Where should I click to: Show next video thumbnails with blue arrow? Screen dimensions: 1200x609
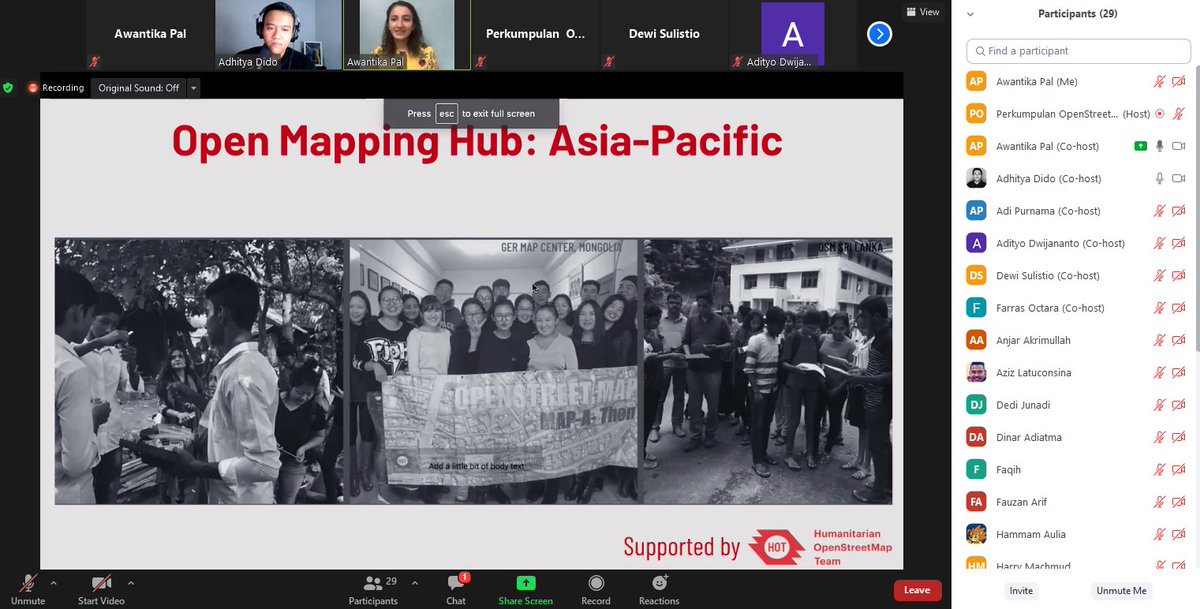879,35
